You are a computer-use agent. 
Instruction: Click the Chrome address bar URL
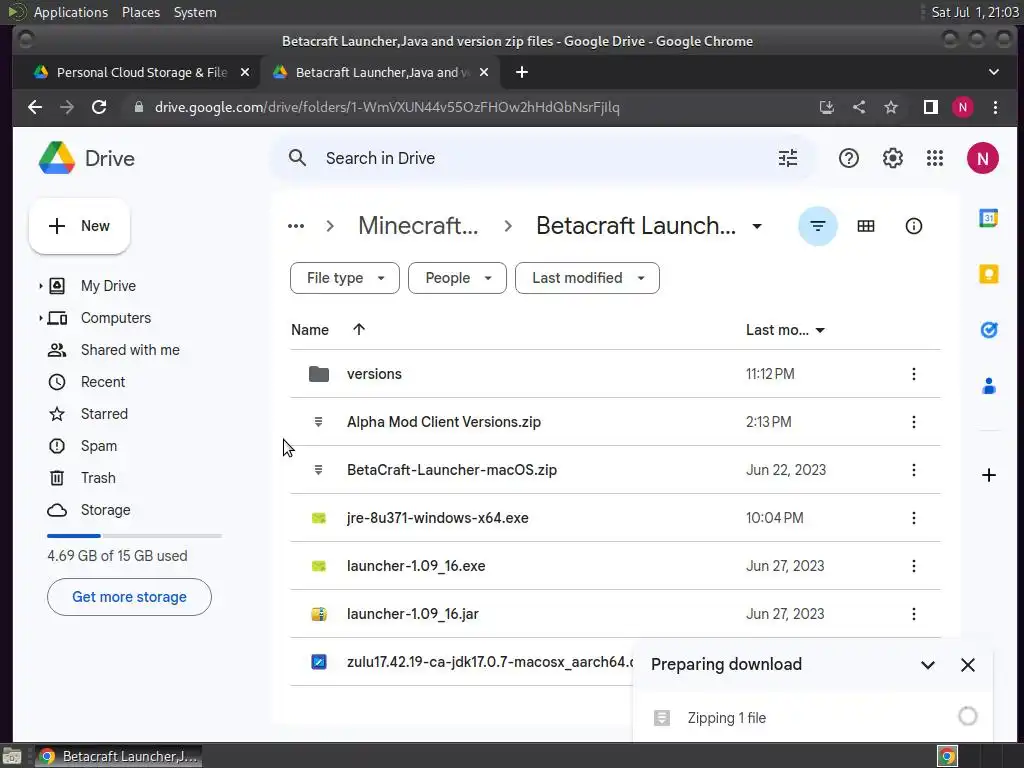387,107
